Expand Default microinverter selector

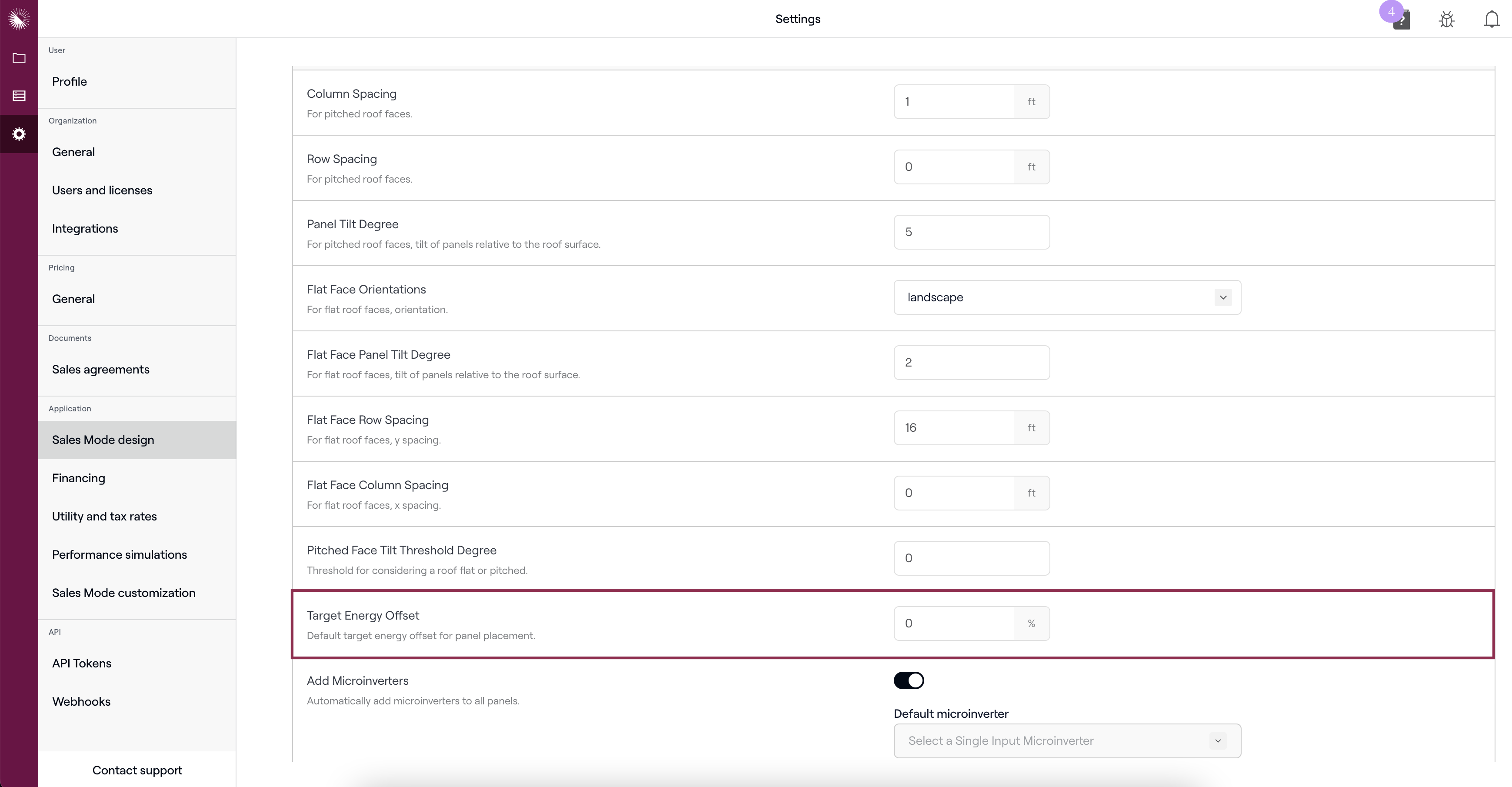point(1067,740)
